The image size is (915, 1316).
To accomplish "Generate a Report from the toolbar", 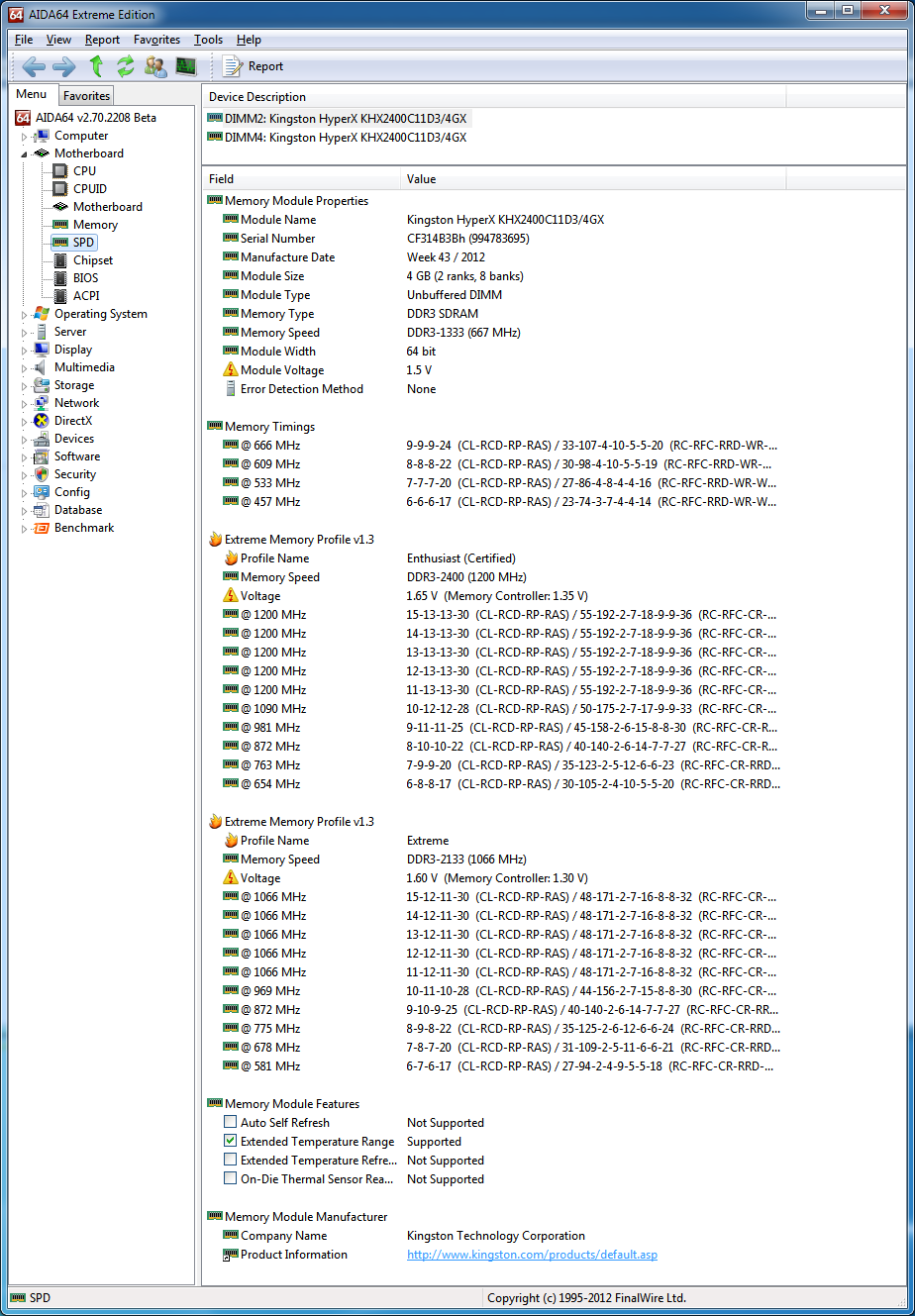I will pos(253,66).
